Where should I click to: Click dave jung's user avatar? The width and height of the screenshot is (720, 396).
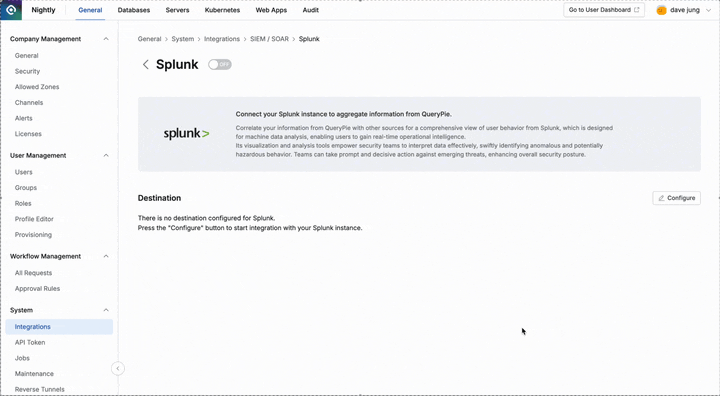[x=661, y=10]
